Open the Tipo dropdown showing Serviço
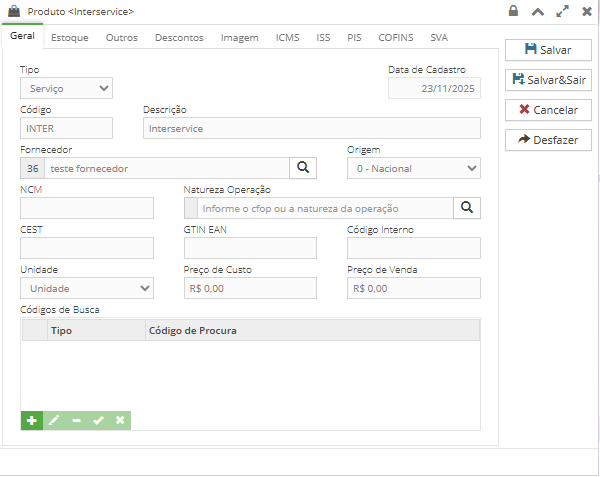This screenshot has height=477, width=600. (x=66, y=89)
